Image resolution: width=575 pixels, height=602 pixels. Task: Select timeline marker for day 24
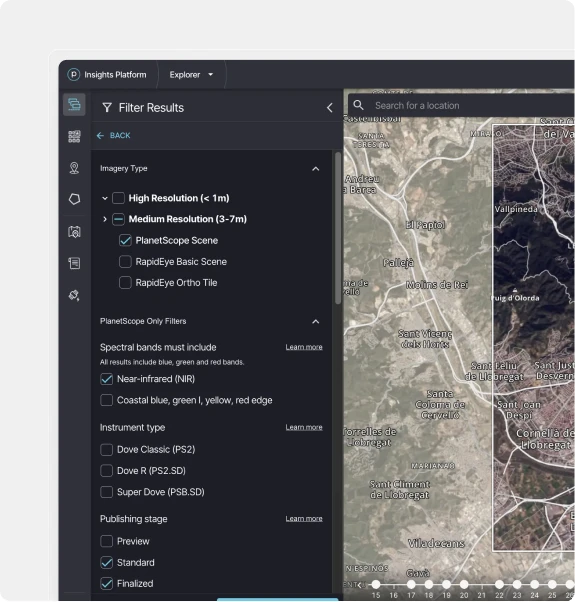coord(535,584)
